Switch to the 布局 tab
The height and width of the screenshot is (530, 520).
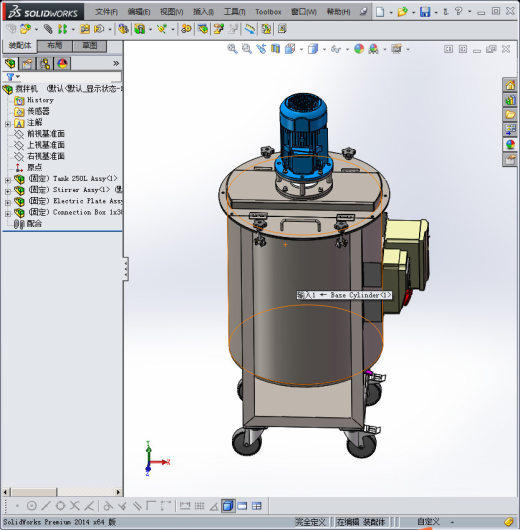[55, 46]
